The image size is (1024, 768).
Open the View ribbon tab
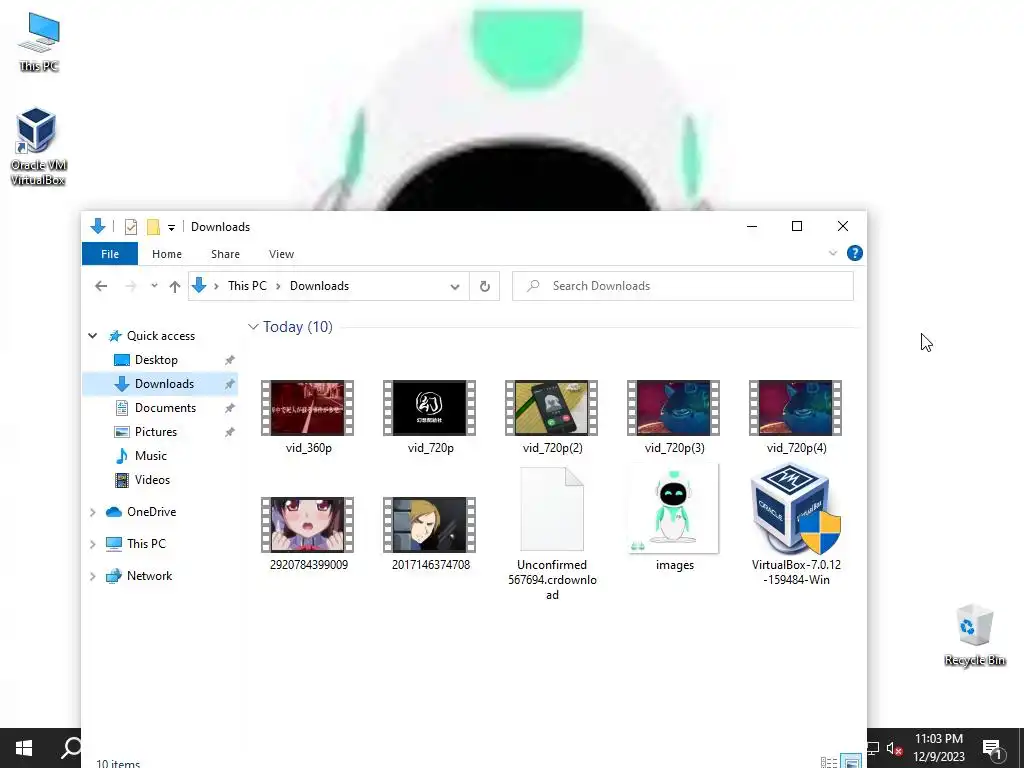click(x=281, y=254)
